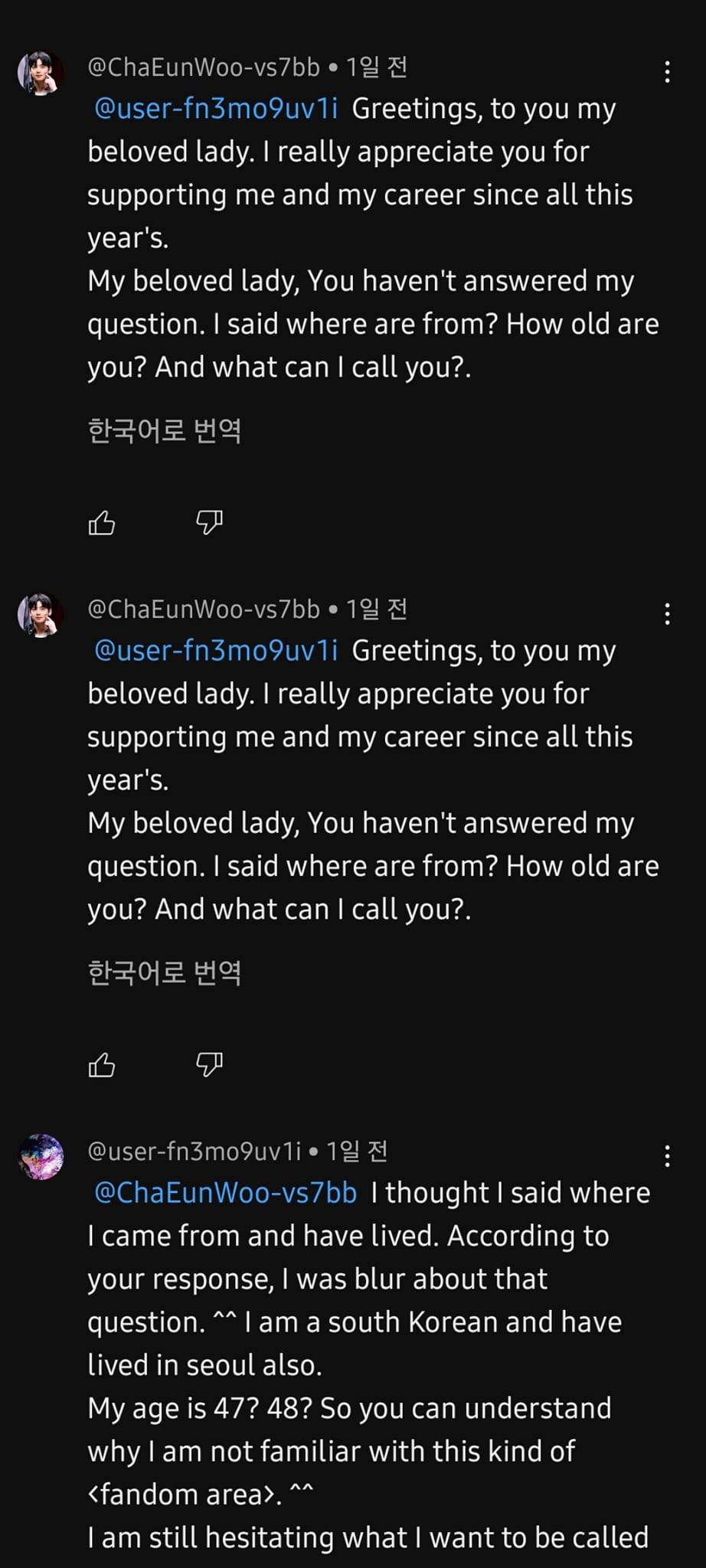This screenshot has height=1568, width=706.
Task: Dislike the first ChaEunWoo comment
Action: coord(209,523)
